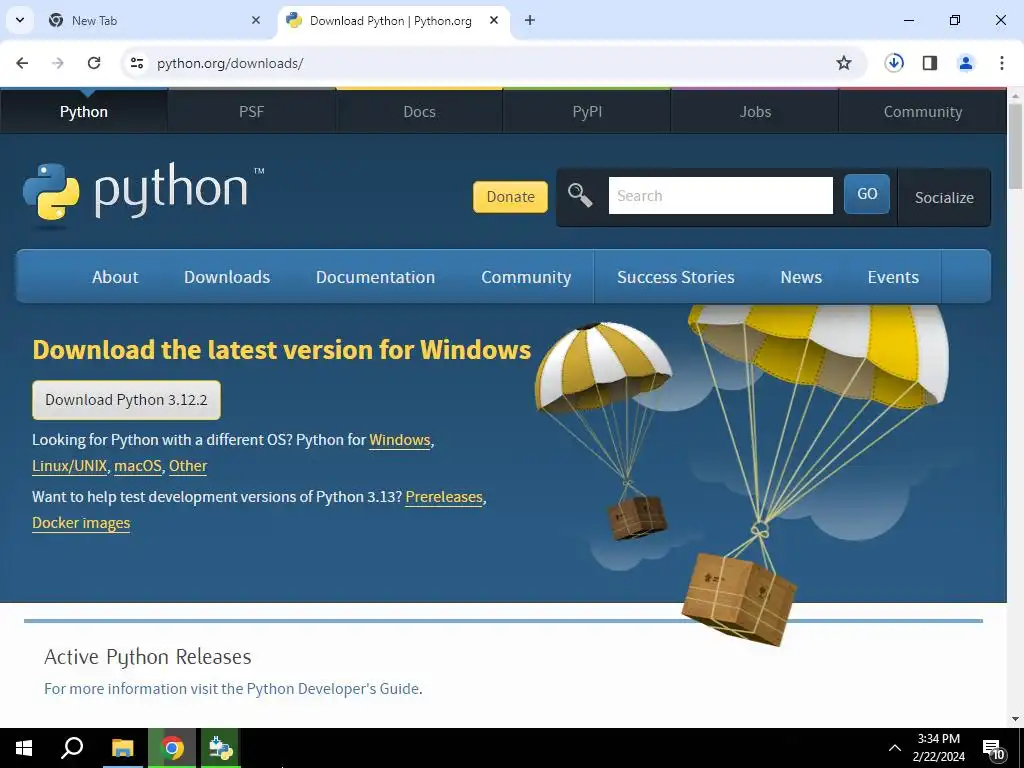Open the Docs top-bar tab
Viewport: 1024px width, 768px height.
(419, 112)
